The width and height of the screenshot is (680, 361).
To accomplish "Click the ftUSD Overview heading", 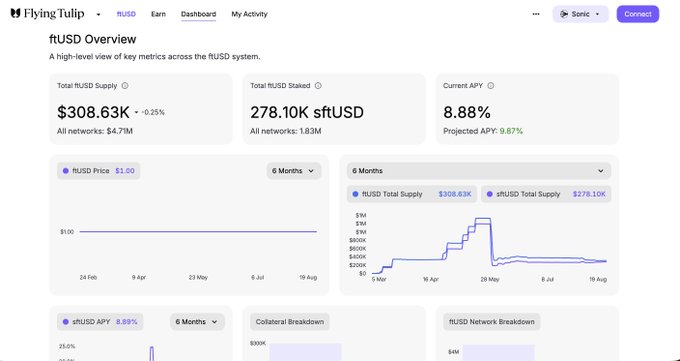I will [93, 39].
